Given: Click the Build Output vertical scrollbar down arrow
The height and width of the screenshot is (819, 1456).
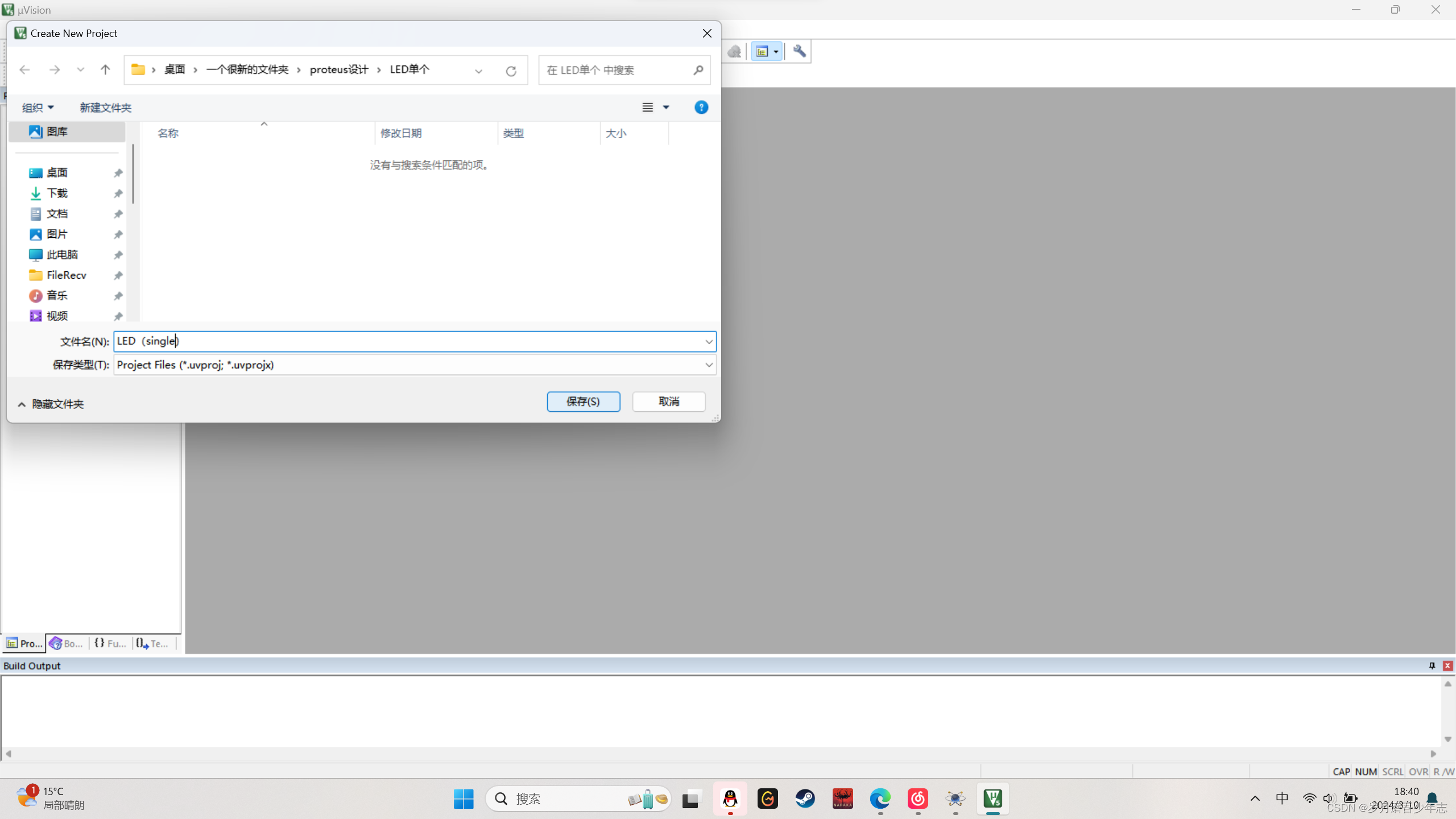Looking at the screenshot, I should click(1447, 739).
